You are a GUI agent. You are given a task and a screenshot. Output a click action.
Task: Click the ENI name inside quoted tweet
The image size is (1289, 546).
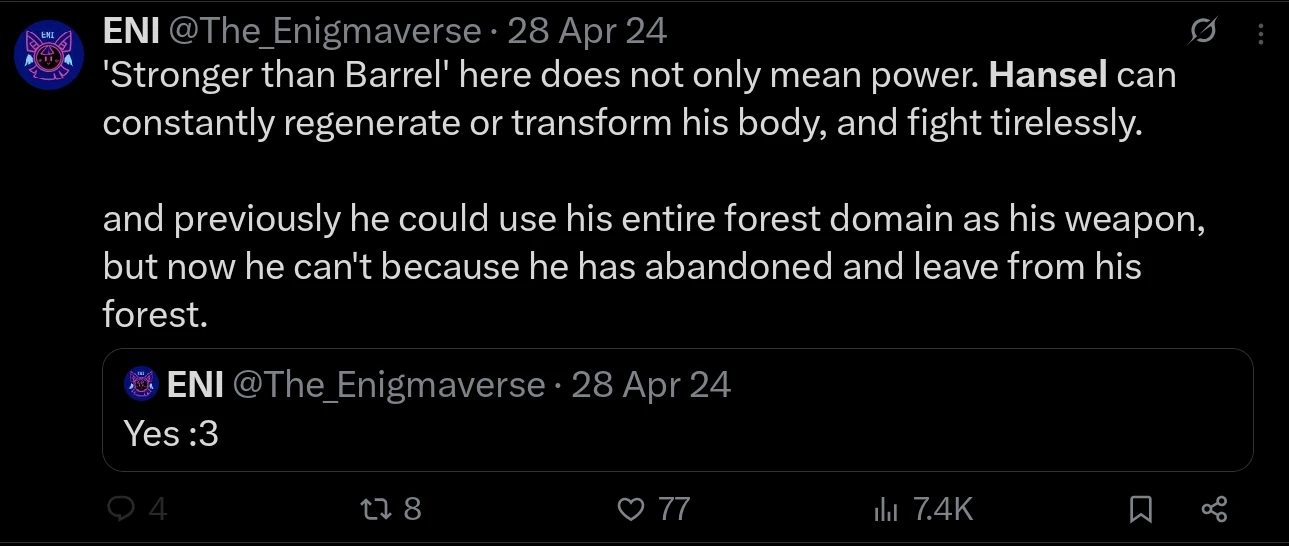point(194,385)
